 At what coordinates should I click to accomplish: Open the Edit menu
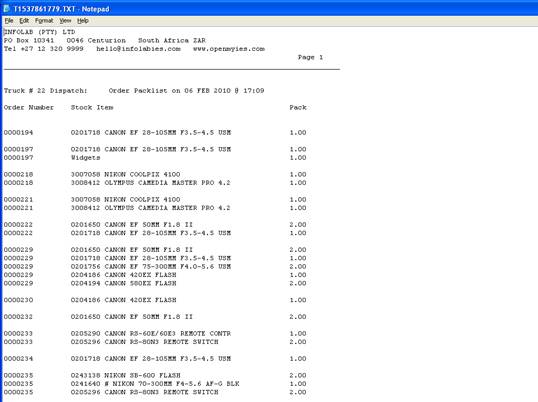coord(24,21)
